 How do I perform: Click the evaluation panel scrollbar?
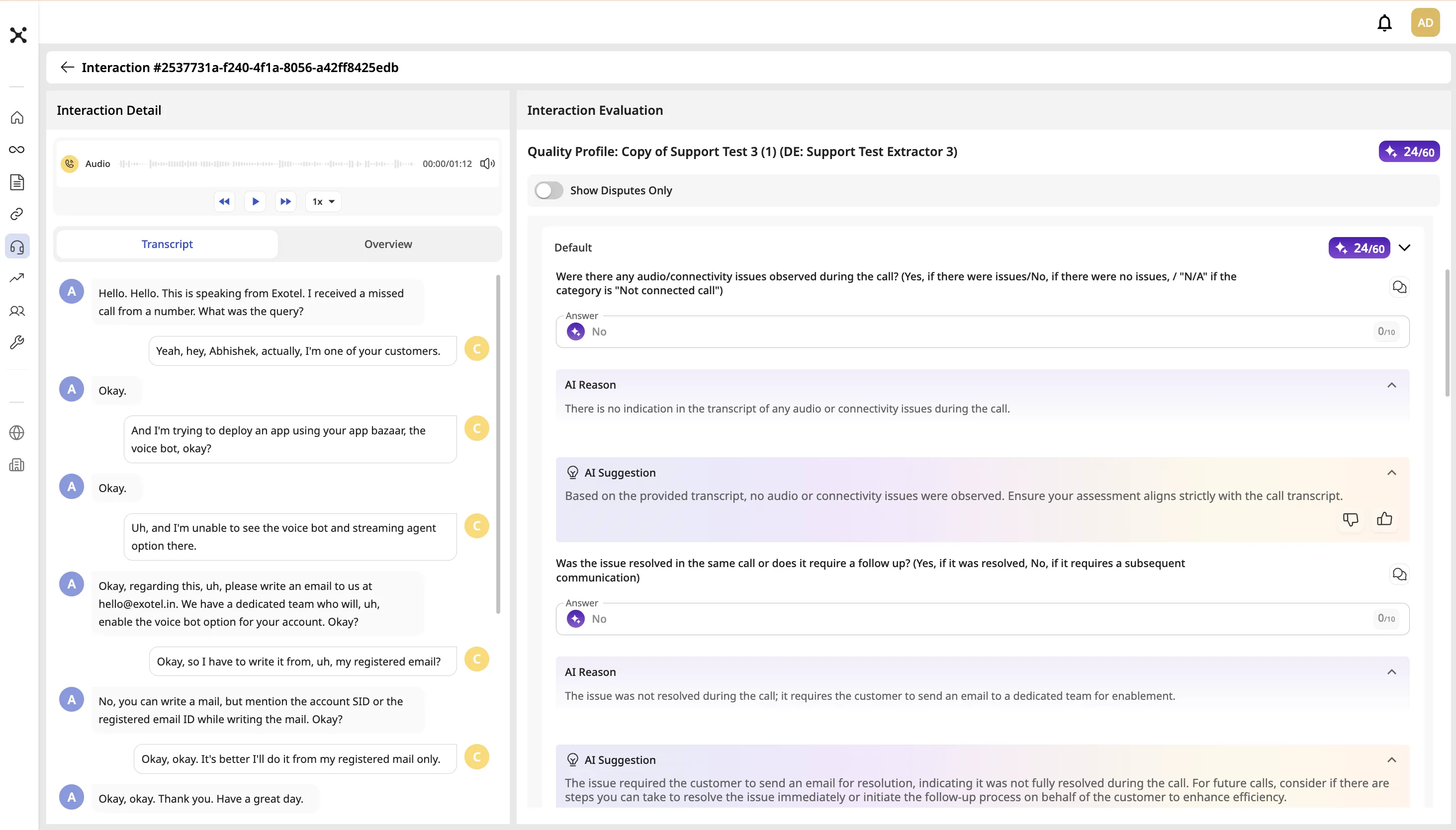pyautogui.click(x=1447, y=333)
